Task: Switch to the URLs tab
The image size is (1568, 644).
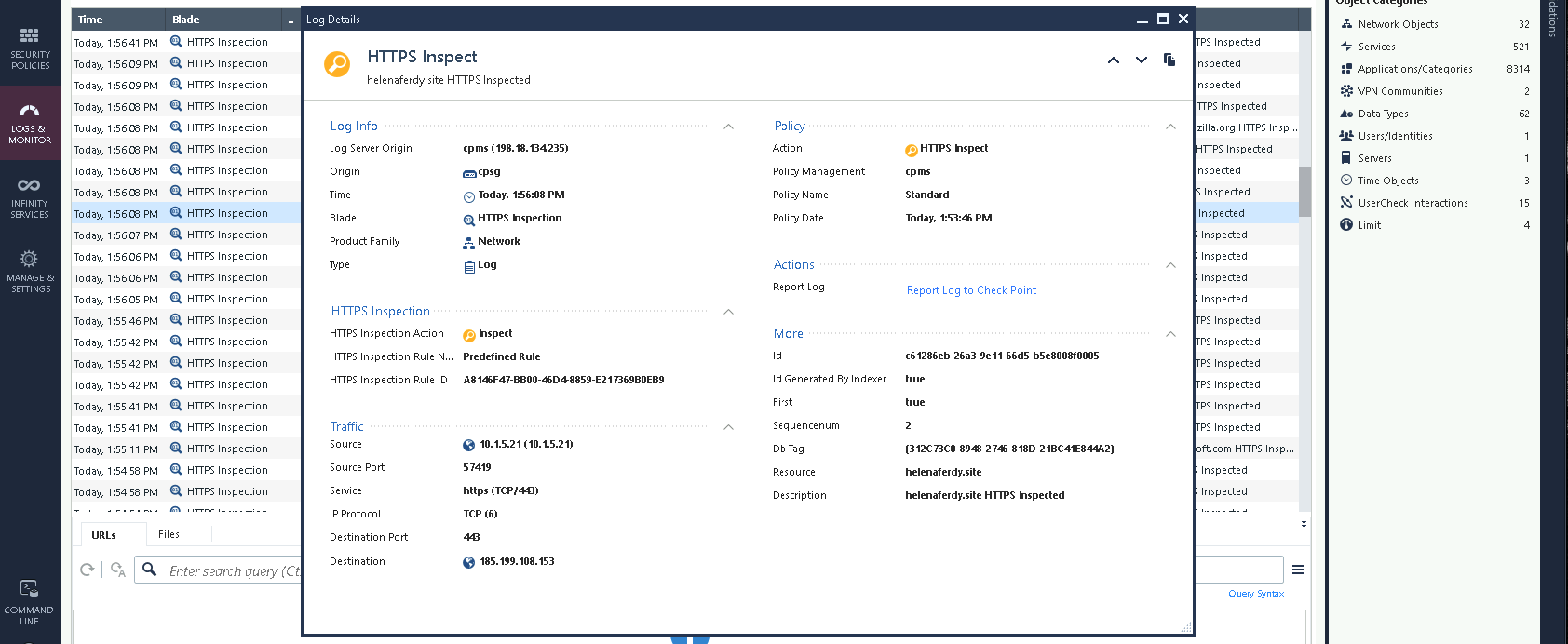Action: [103, 535]
